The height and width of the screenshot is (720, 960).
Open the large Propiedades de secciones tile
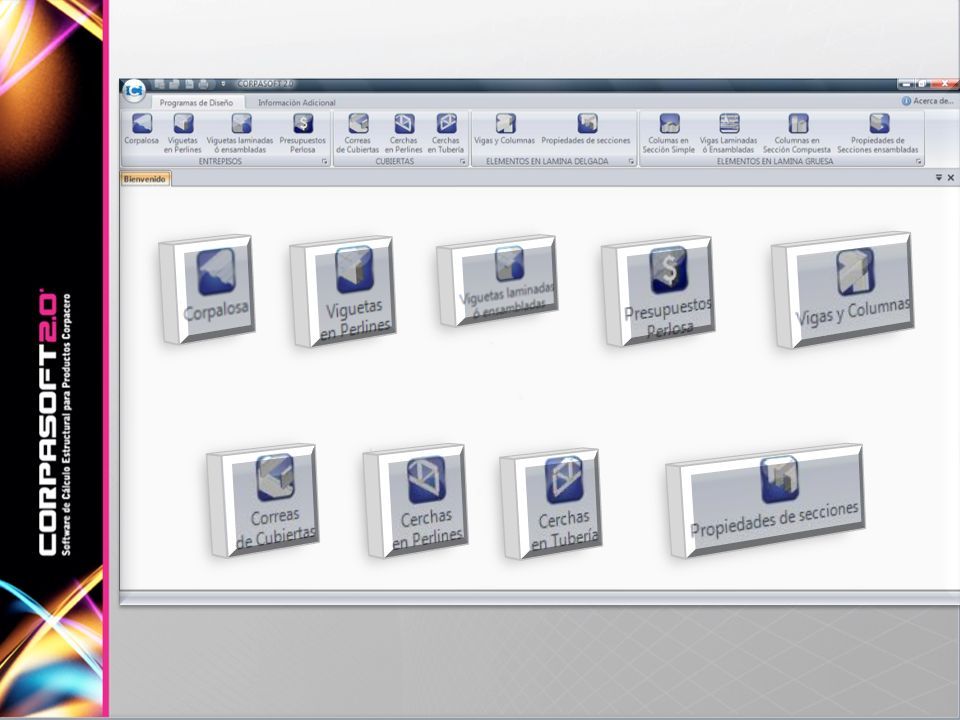pyautogui.click(x=765, y=501)
